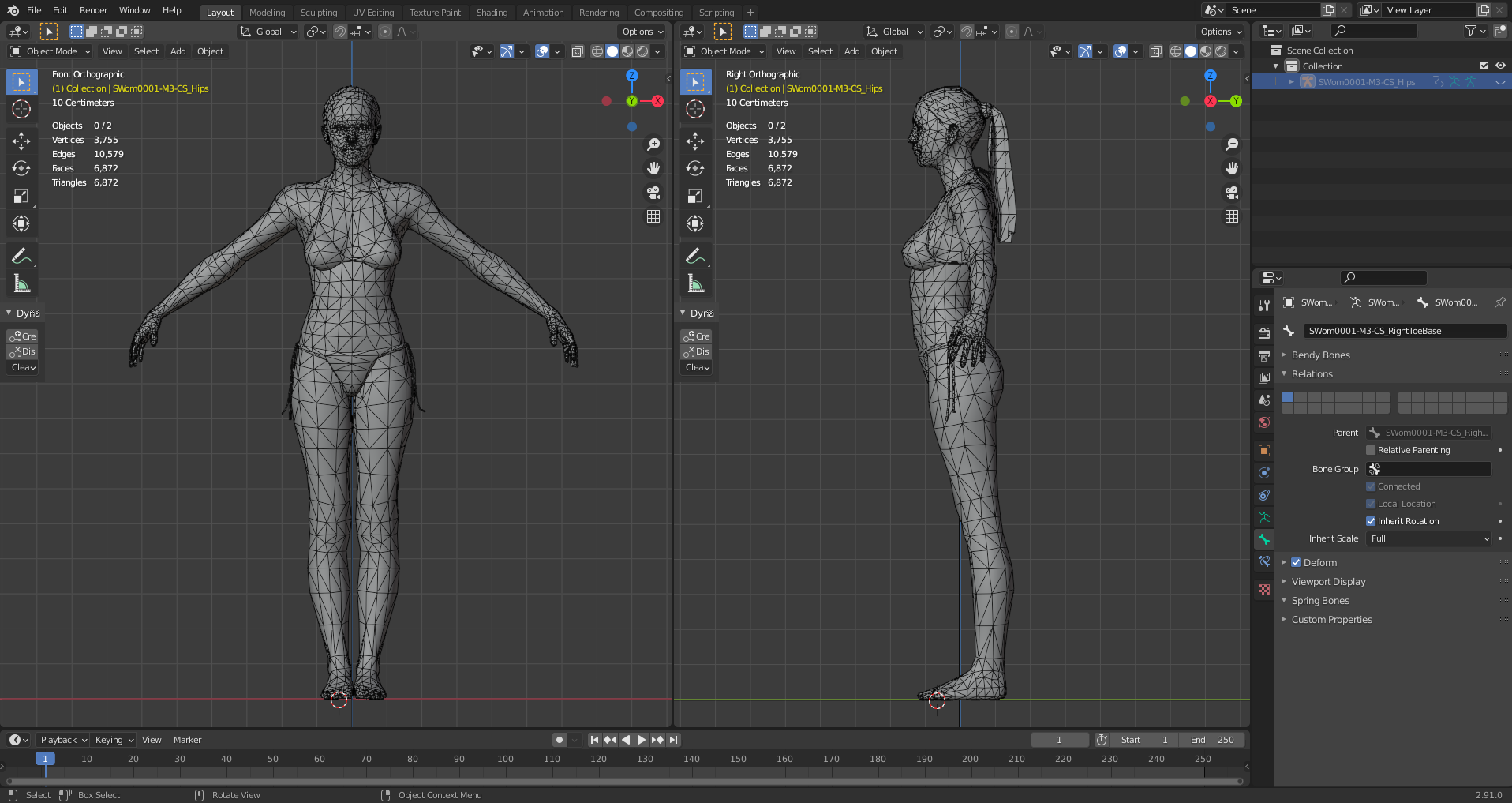Screen dimensions: 1512x803
Task: Open the Render menu
Action: (x=93, y=10)
